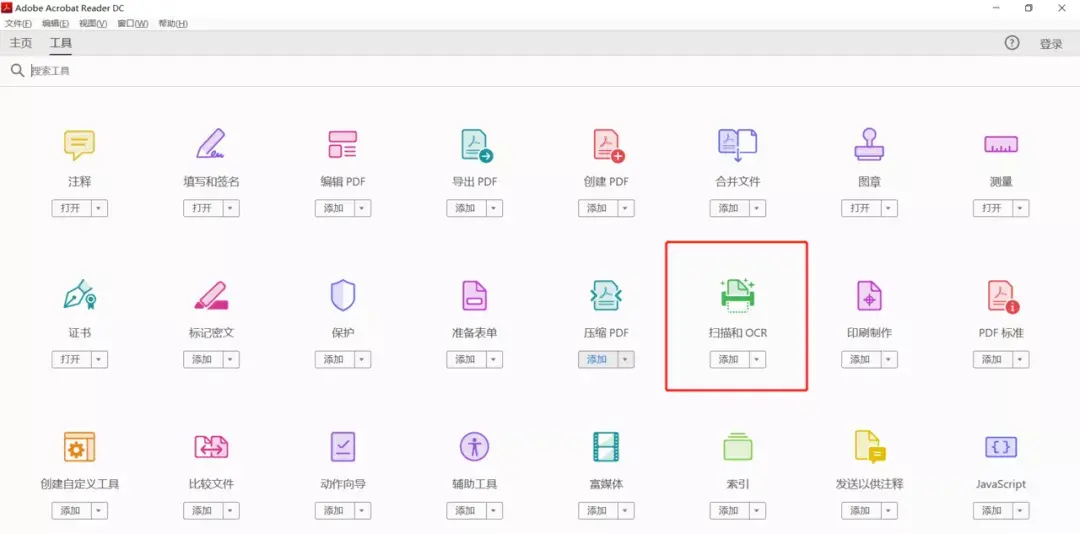Click the 发送以供注释 send for comments icon
The width and height of the screenshot is (1080, 534).
click(x=871, y=447)
